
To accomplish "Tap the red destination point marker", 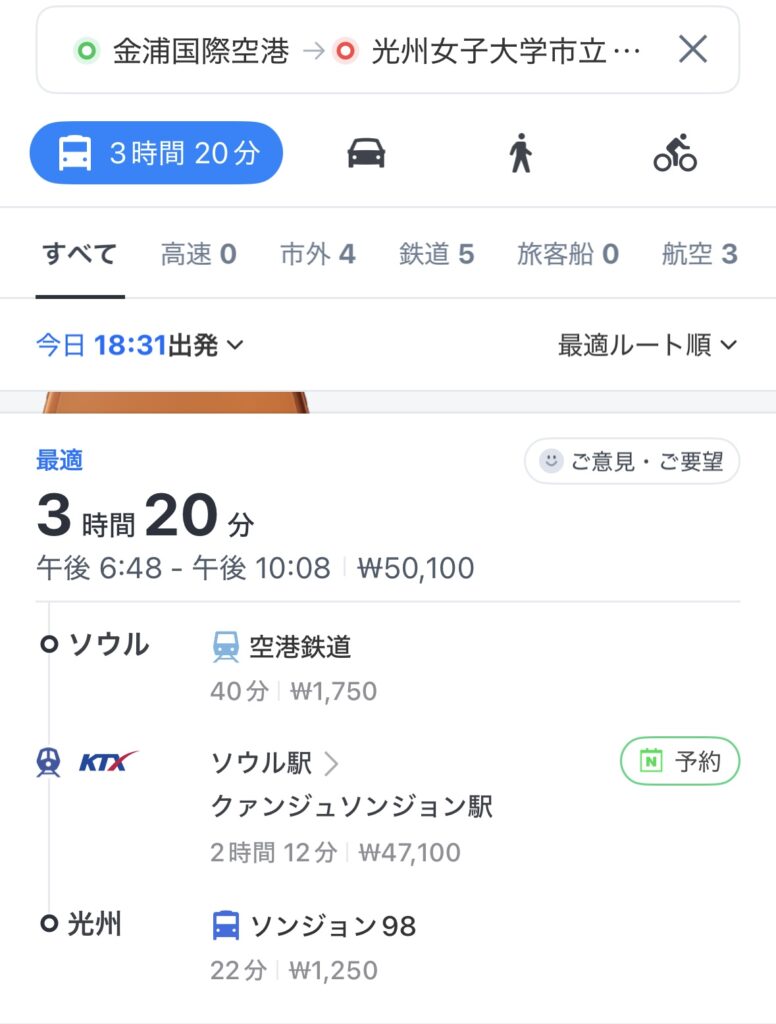I will [346, 51].
